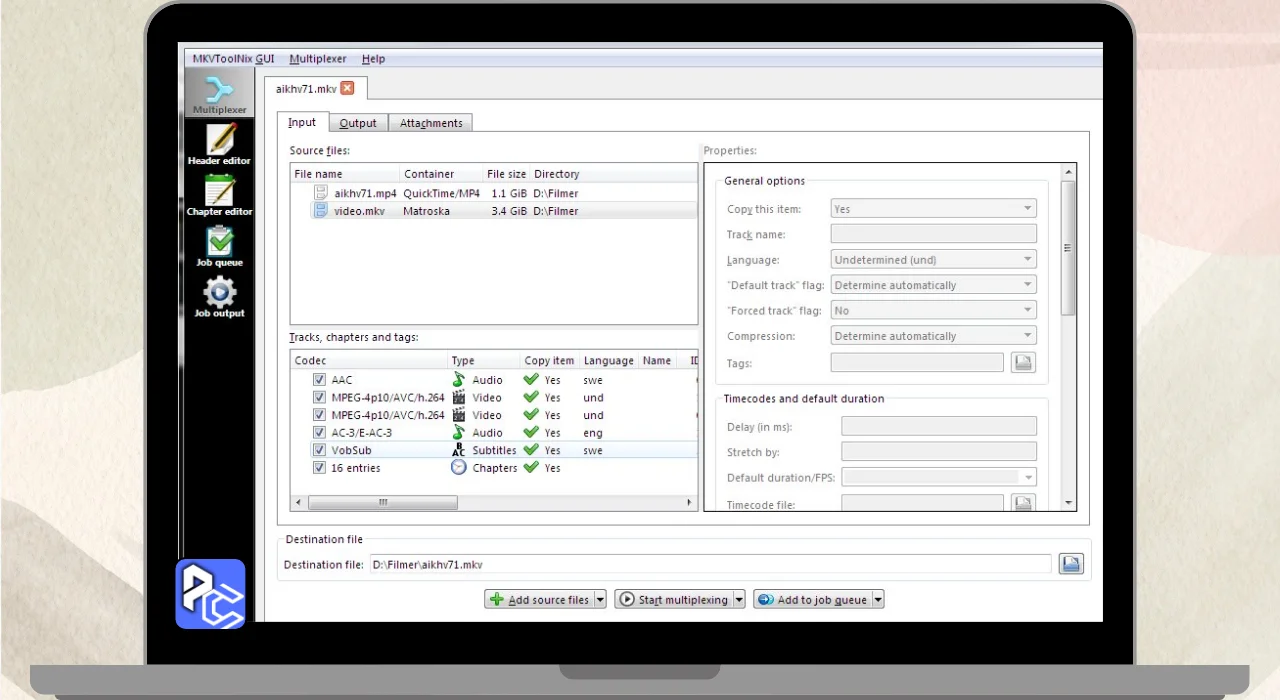The image size is (1280, 700).
Task: Close the aikhv71.mkv tab with red X
Action: [x=347, y=88]
